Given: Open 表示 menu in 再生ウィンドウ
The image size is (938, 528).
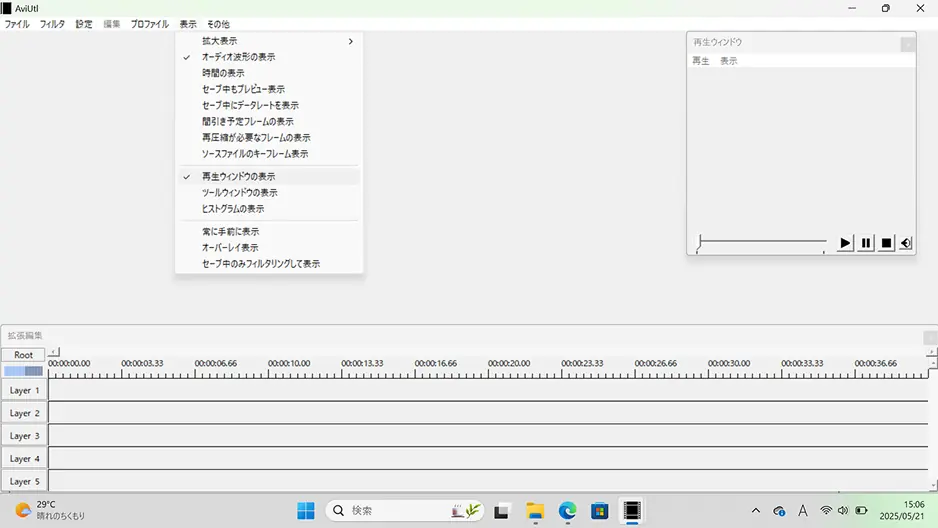Looking at the screenshot, I should coord(728,61).
